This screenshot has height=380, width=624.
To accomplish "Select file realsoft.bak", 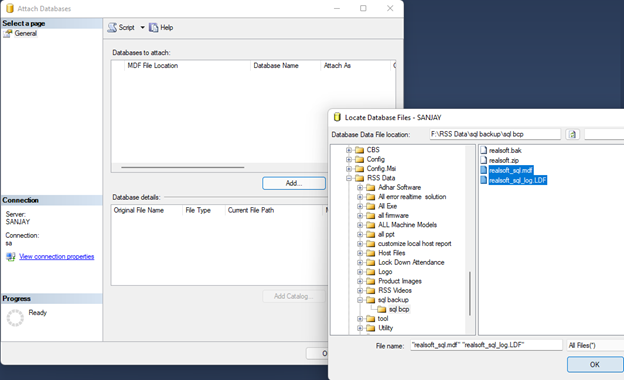I will point(505,150).
